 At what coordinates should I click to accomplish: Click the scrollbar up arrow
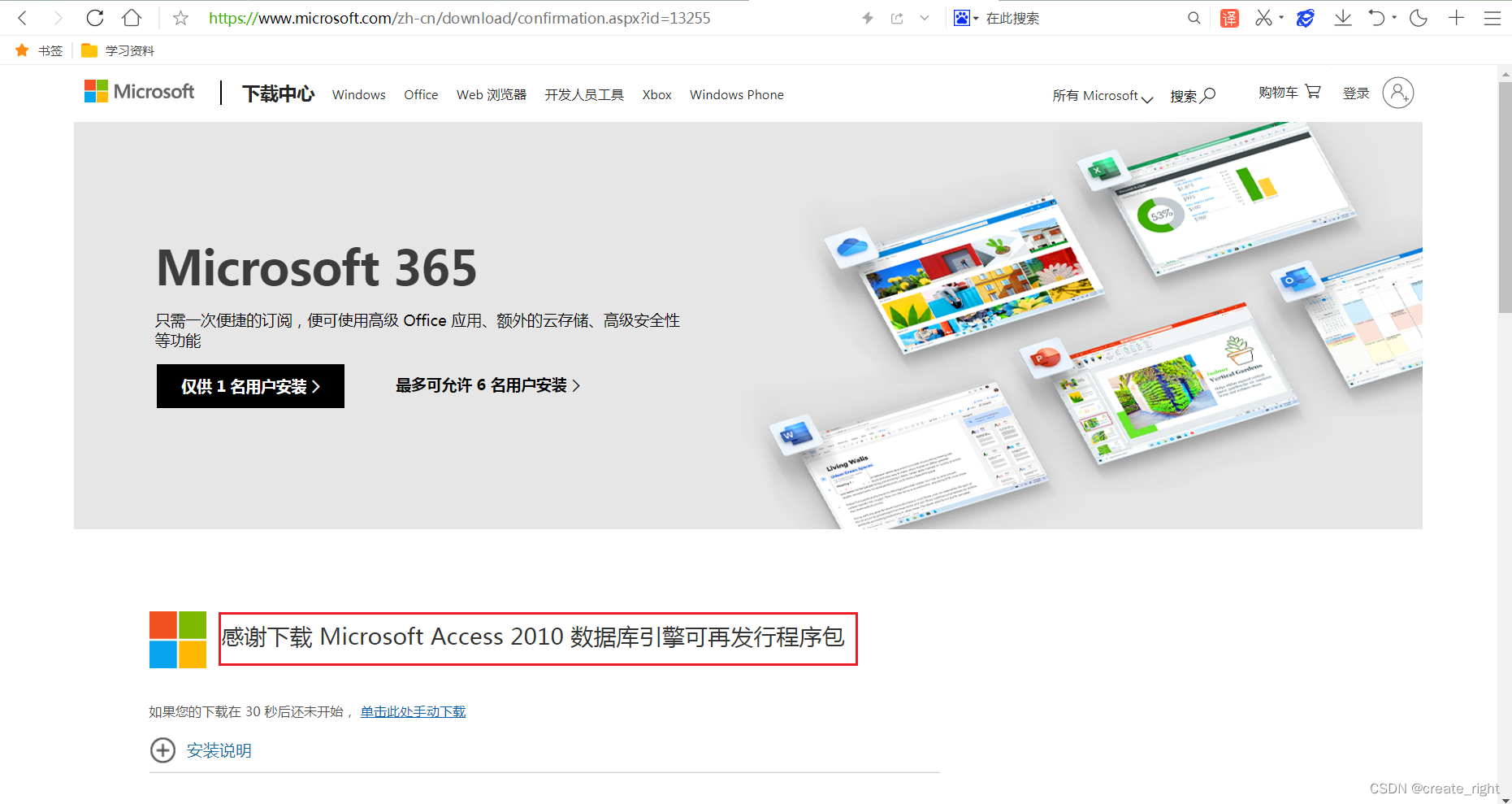pyautogui.click(x=1505, y=73)
